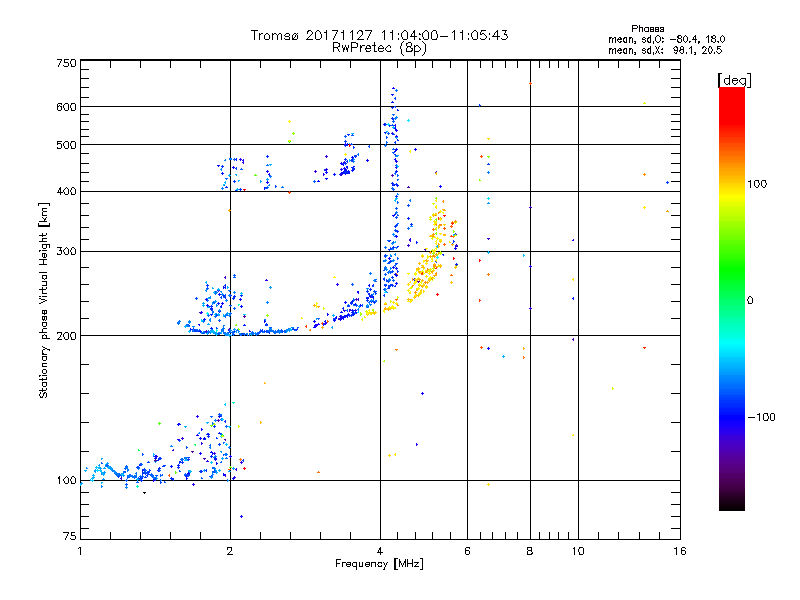Screen dimensions: 800x600
Task: Click the -100 color bar tick label
Action: click(764, 417)
